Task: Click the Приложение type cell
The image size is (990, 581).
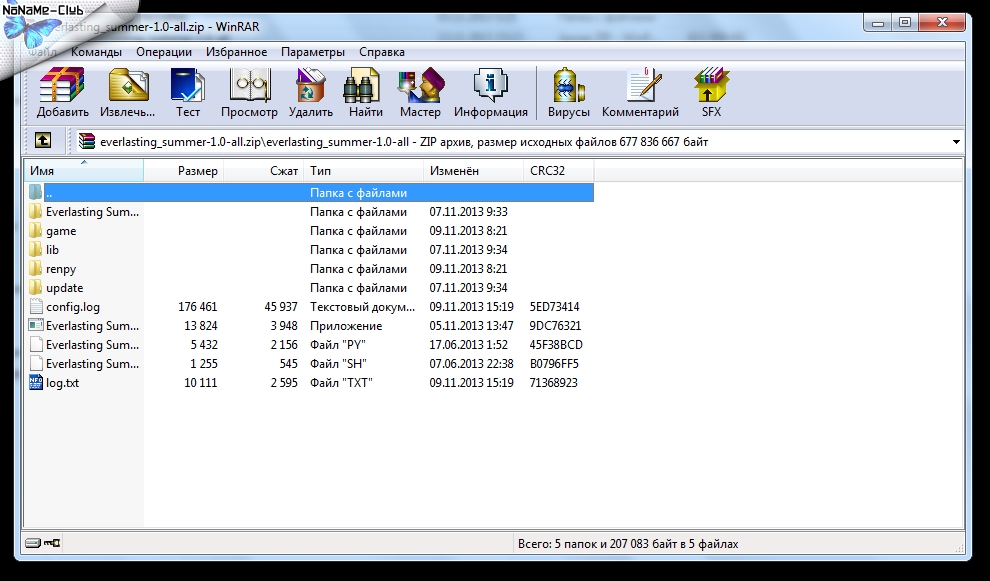Action: coord(346,326)
